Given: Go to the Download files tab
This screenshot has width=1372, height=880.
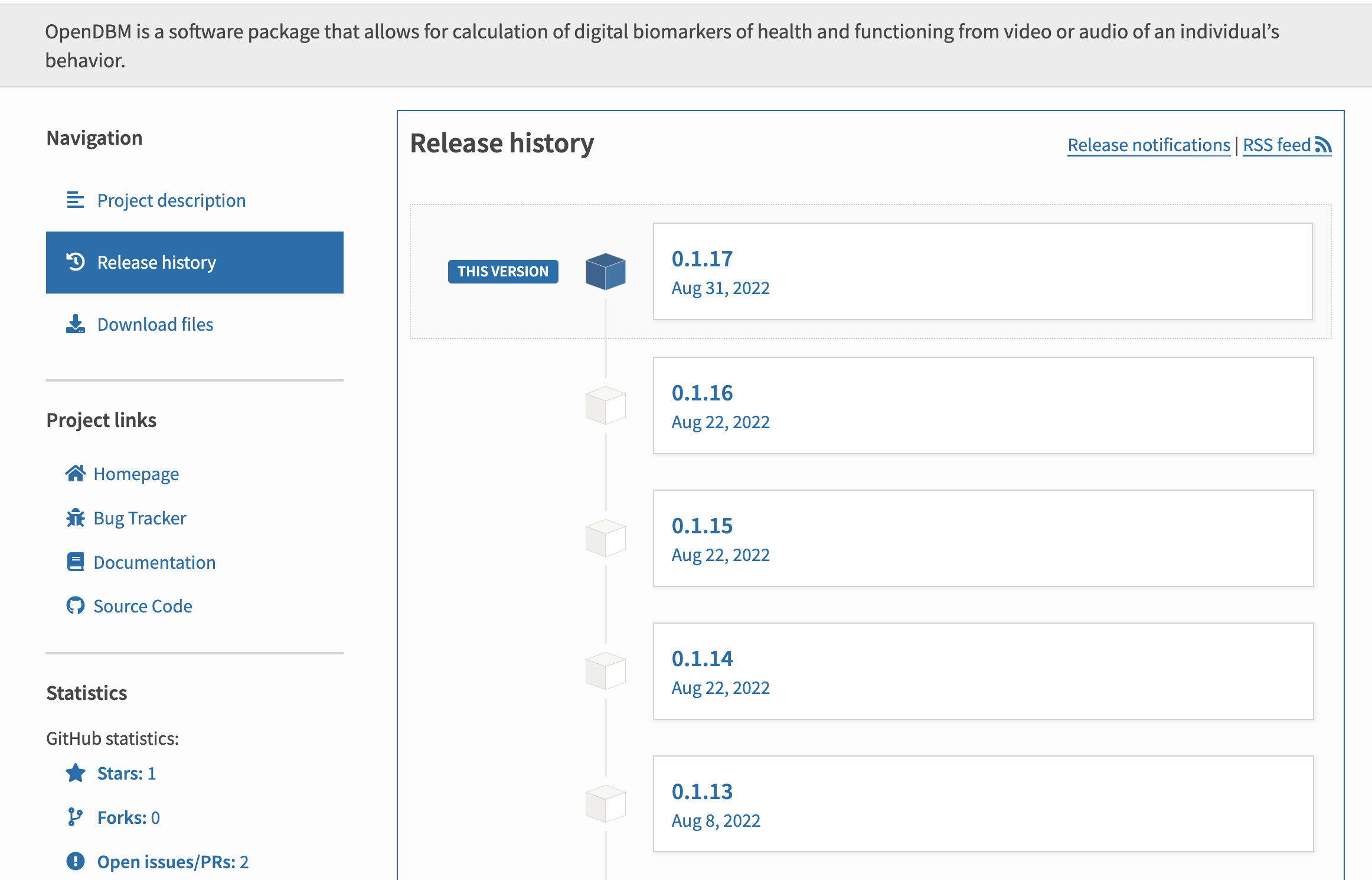Looking at the screenshot, I should tap(195, 324).
